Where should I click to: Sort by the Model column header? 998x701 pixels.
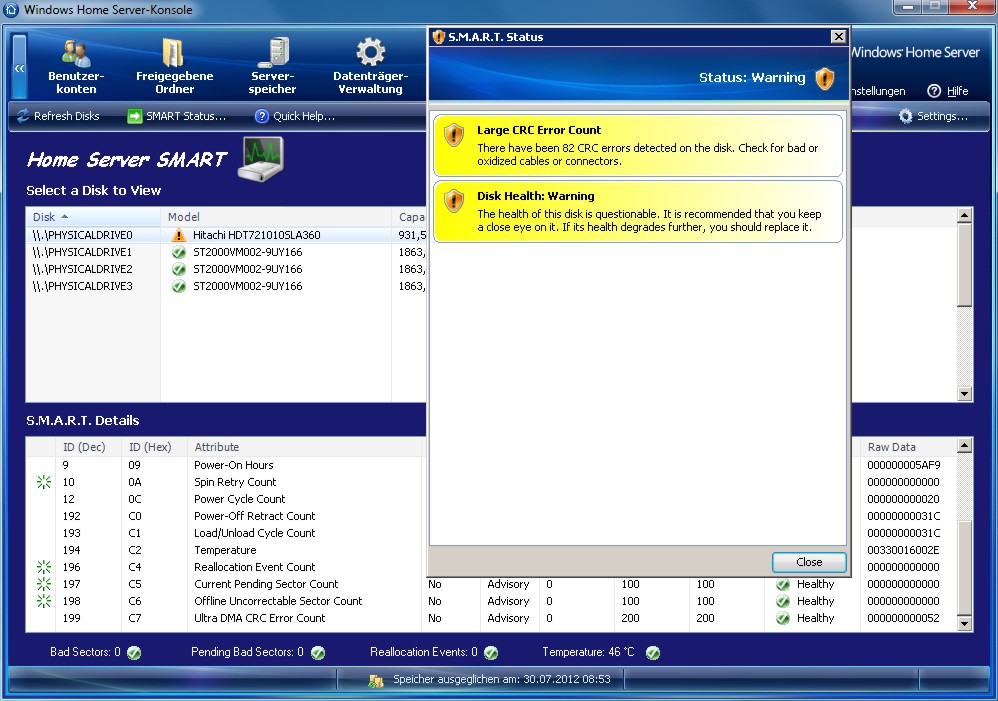tap(276, 217)
